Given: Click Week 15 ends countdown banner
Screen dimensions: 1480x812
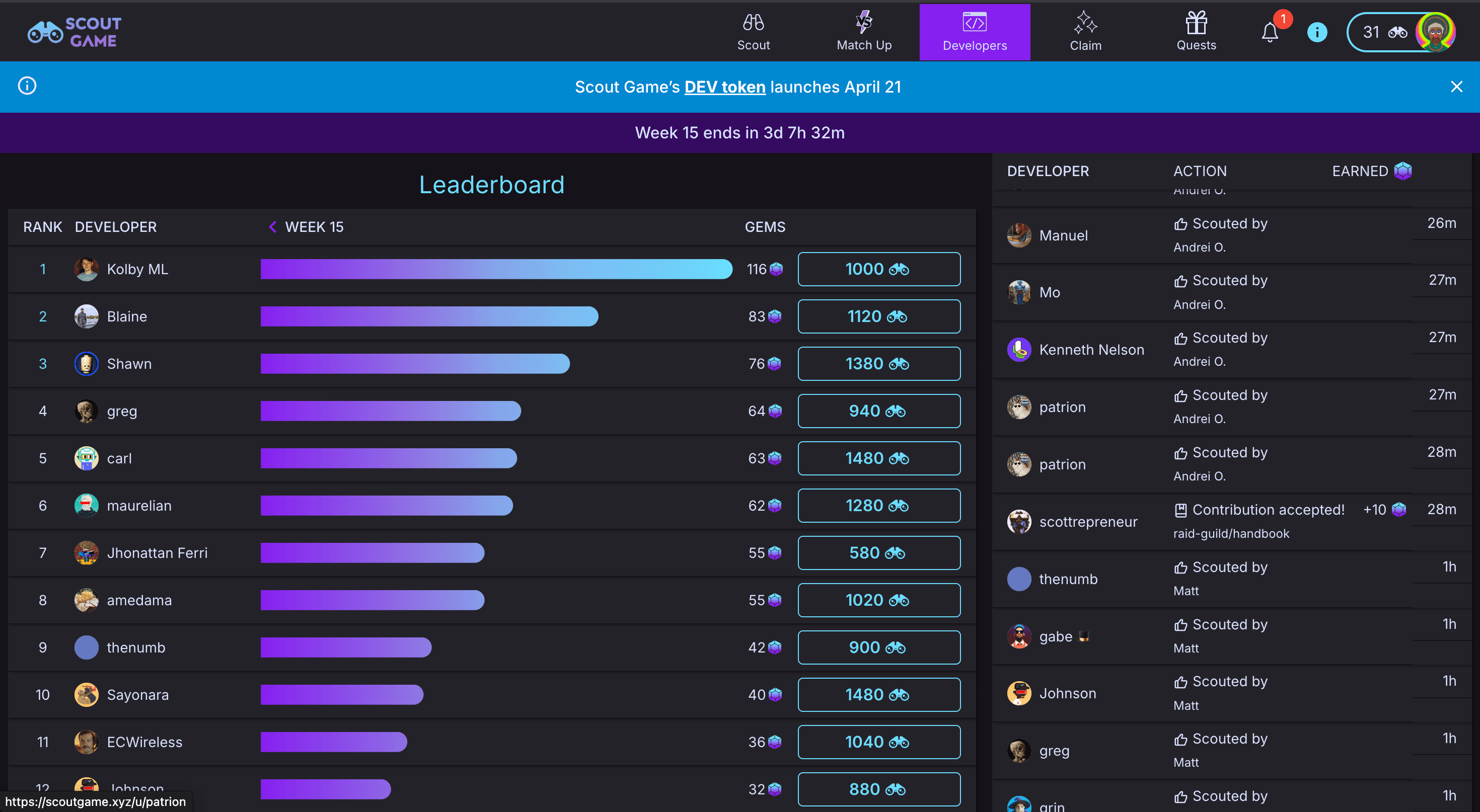Looking at the screenshot, I should pos(739,133).
